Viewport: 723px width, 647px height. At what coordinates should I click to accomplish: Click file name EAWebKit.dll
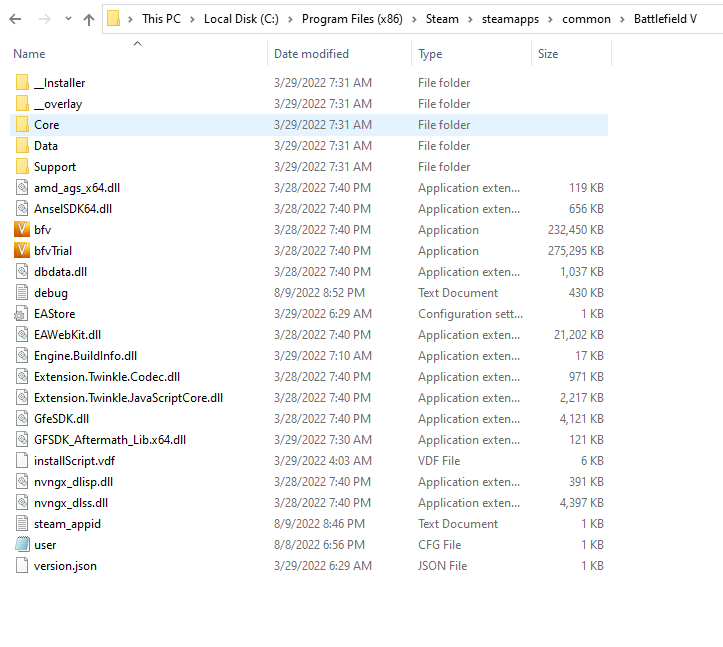pos(67,335)
